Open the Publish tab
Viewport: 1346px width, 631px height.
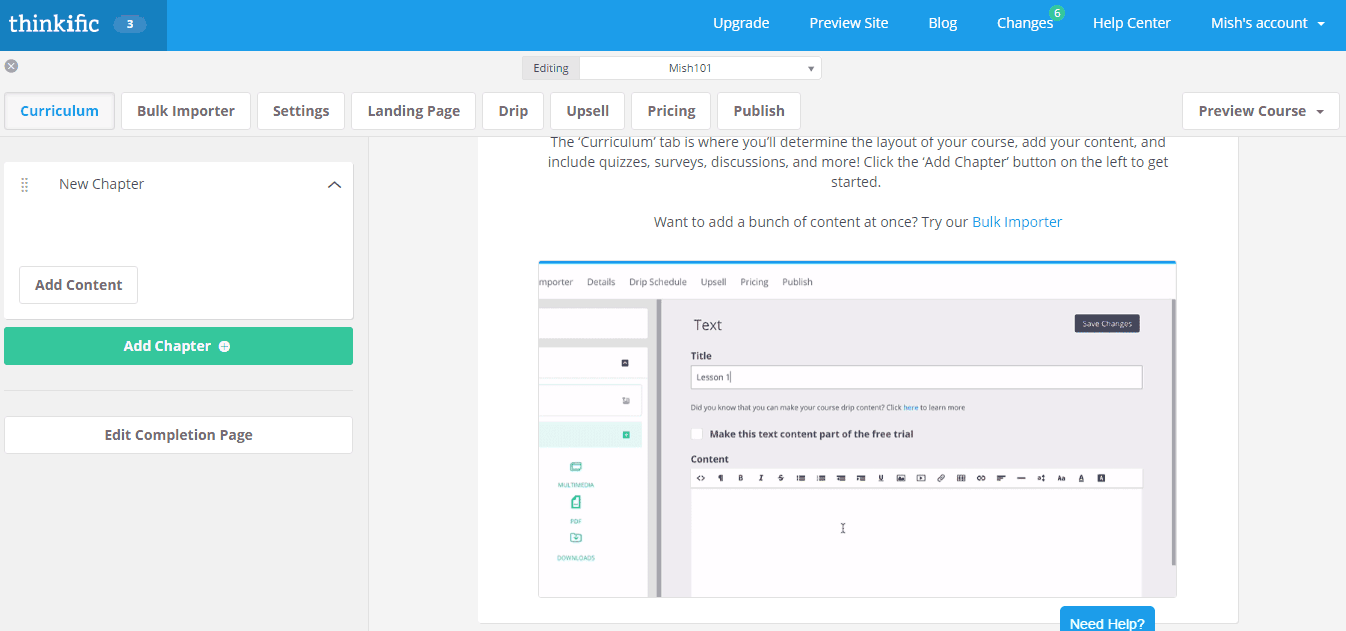coord(759,111)
